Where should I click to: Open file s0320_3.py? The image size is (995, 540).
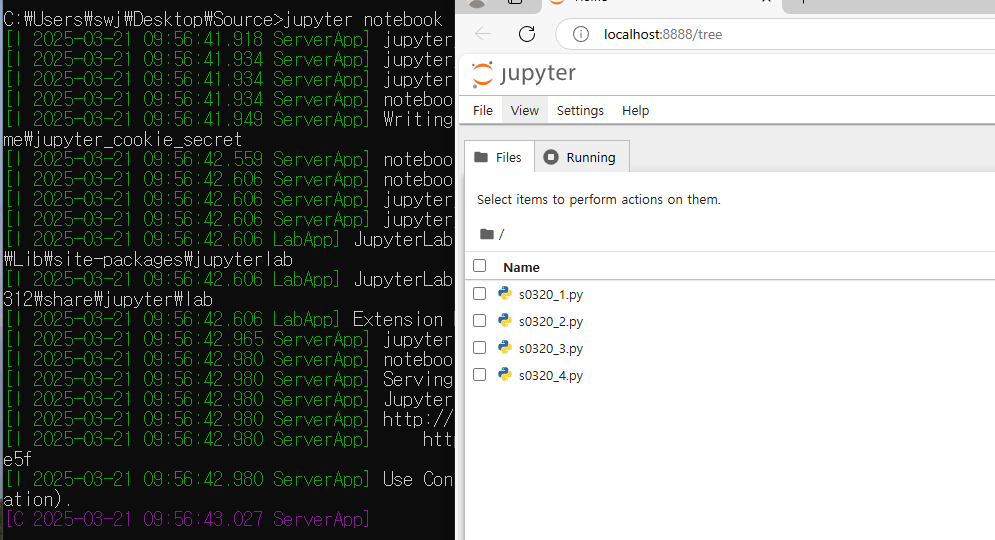click(551, 349)
